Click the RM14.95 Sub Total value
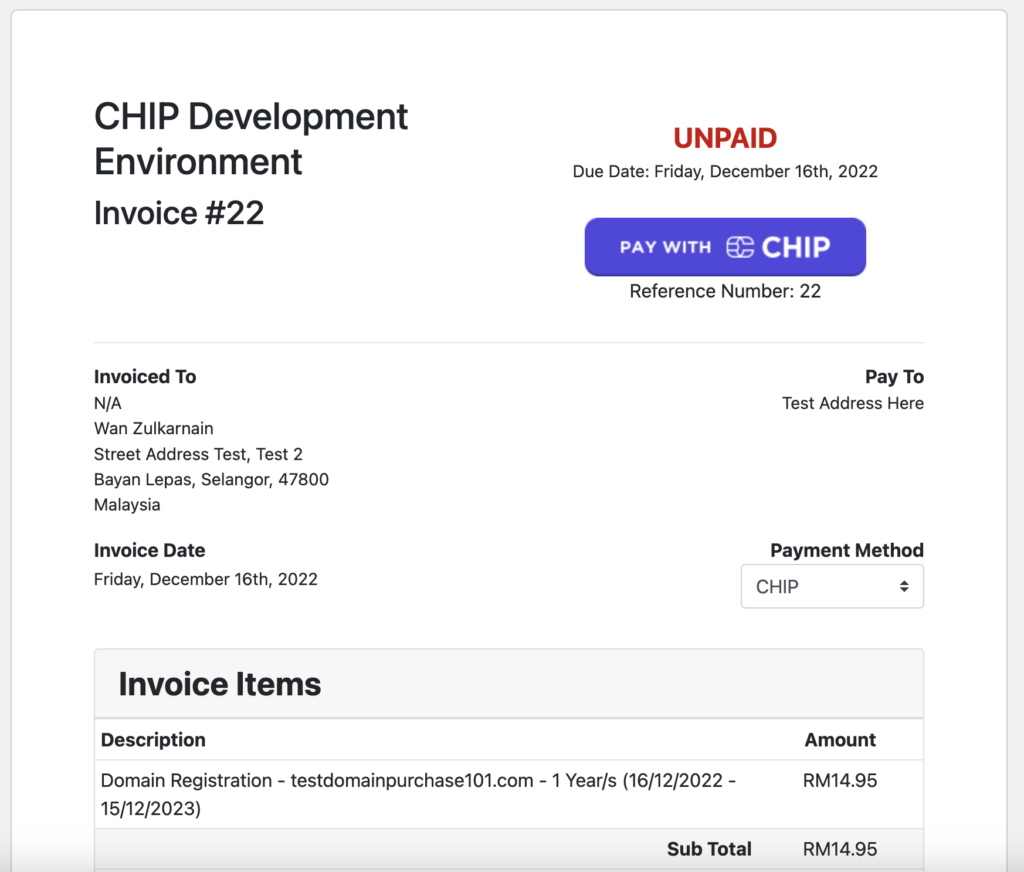Viewport: 1024px width, 872px height. click(840, 849)
